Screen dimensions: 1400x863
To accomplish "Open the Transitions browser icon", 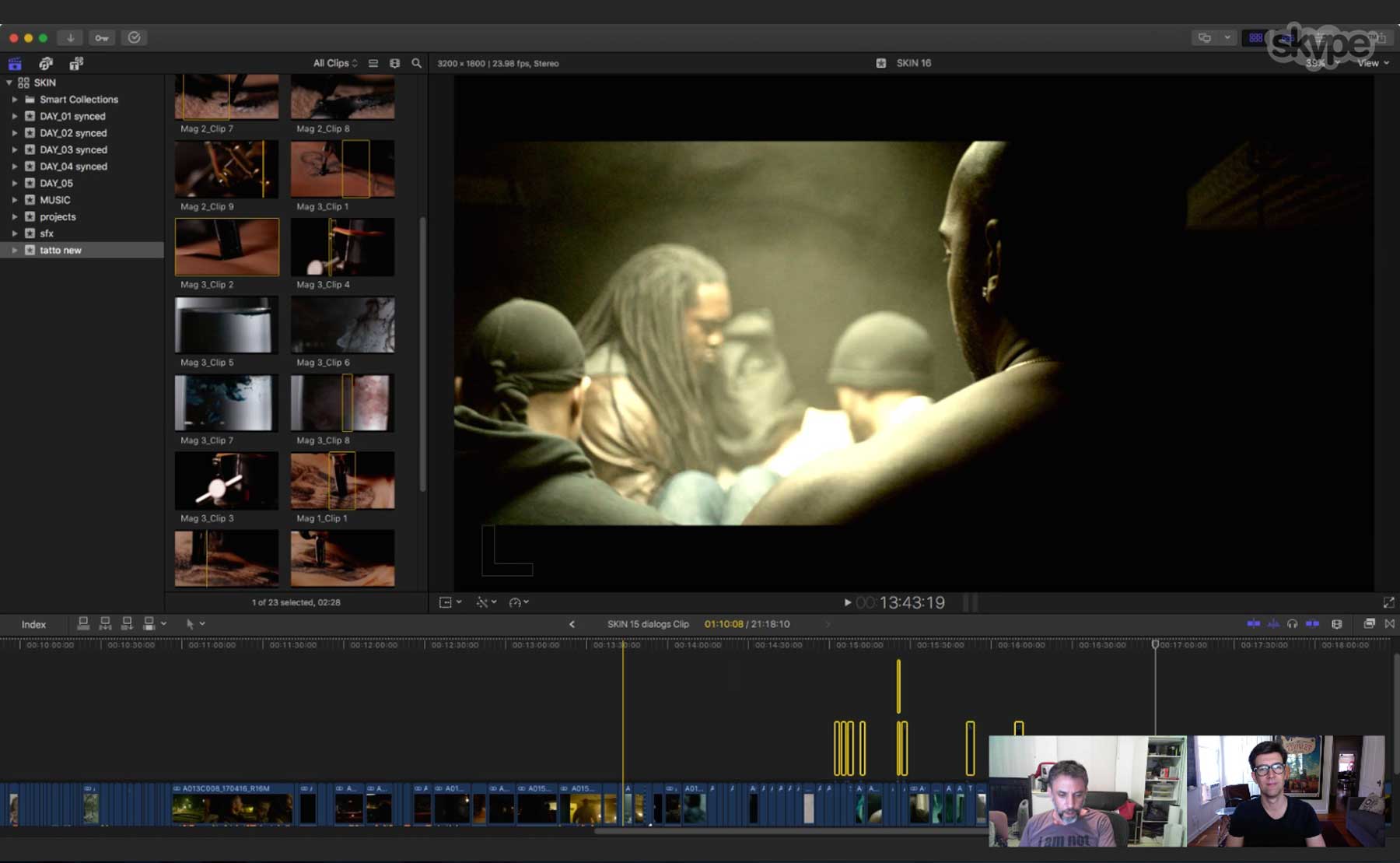I will tap(1389, 623).
